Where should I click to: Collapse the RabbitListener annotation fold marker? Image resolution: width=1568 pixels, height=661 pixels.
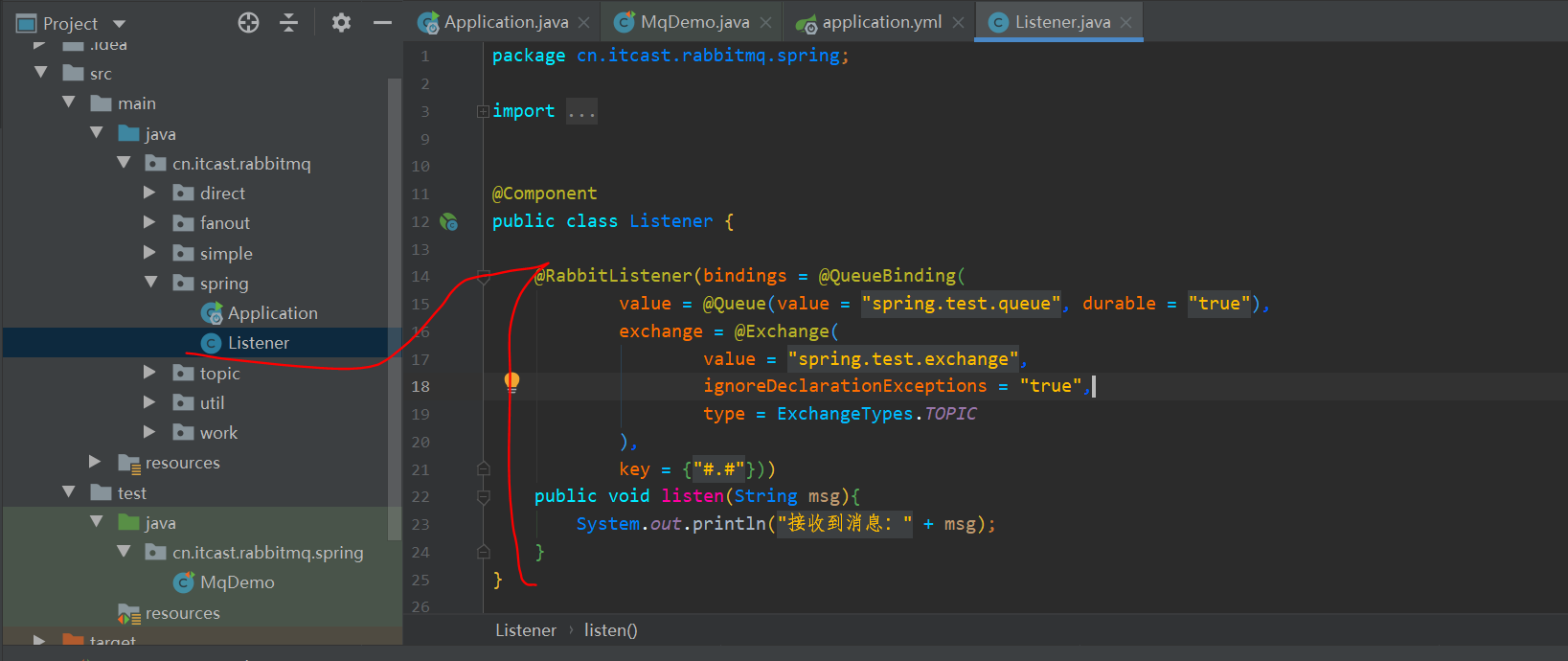click(x=484, y=277)
